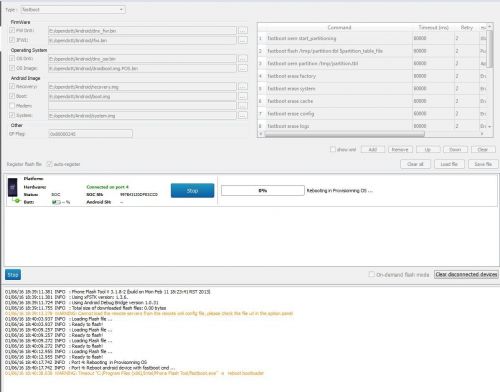Click the Save file button
This screenshot has height=392, width=500.
tap(483, 164)
